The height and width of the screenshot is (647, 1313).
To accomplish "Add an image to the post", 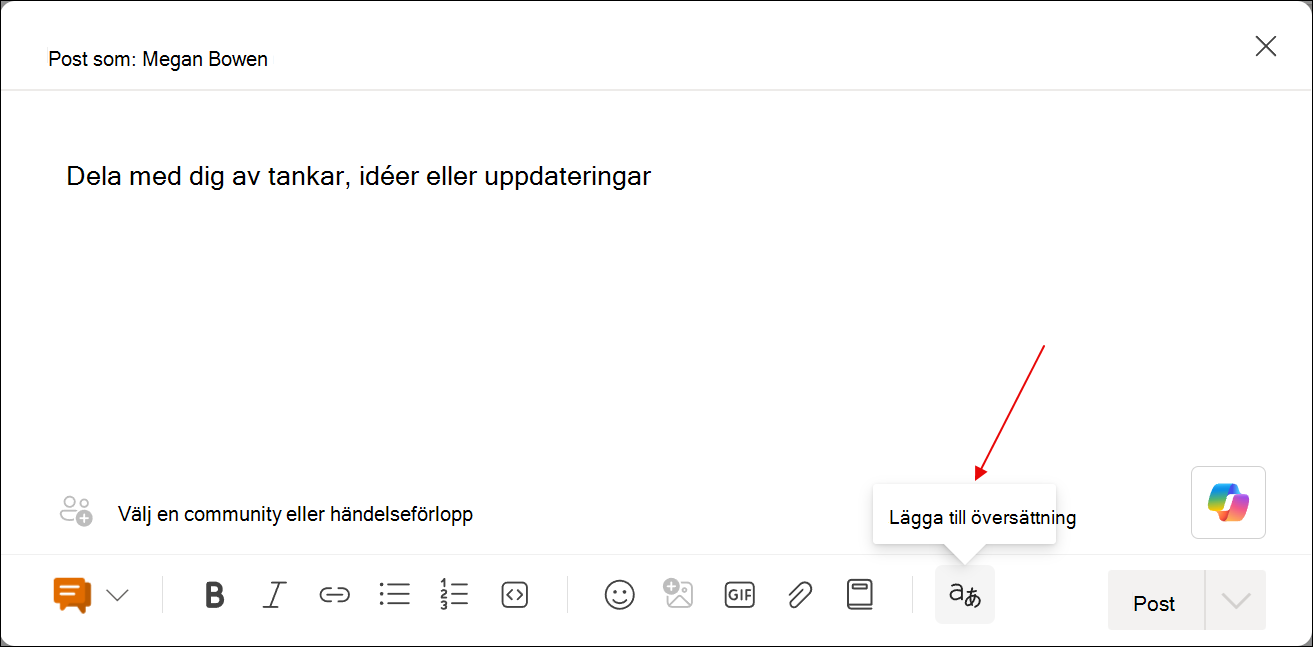I will tap(678, 594).
